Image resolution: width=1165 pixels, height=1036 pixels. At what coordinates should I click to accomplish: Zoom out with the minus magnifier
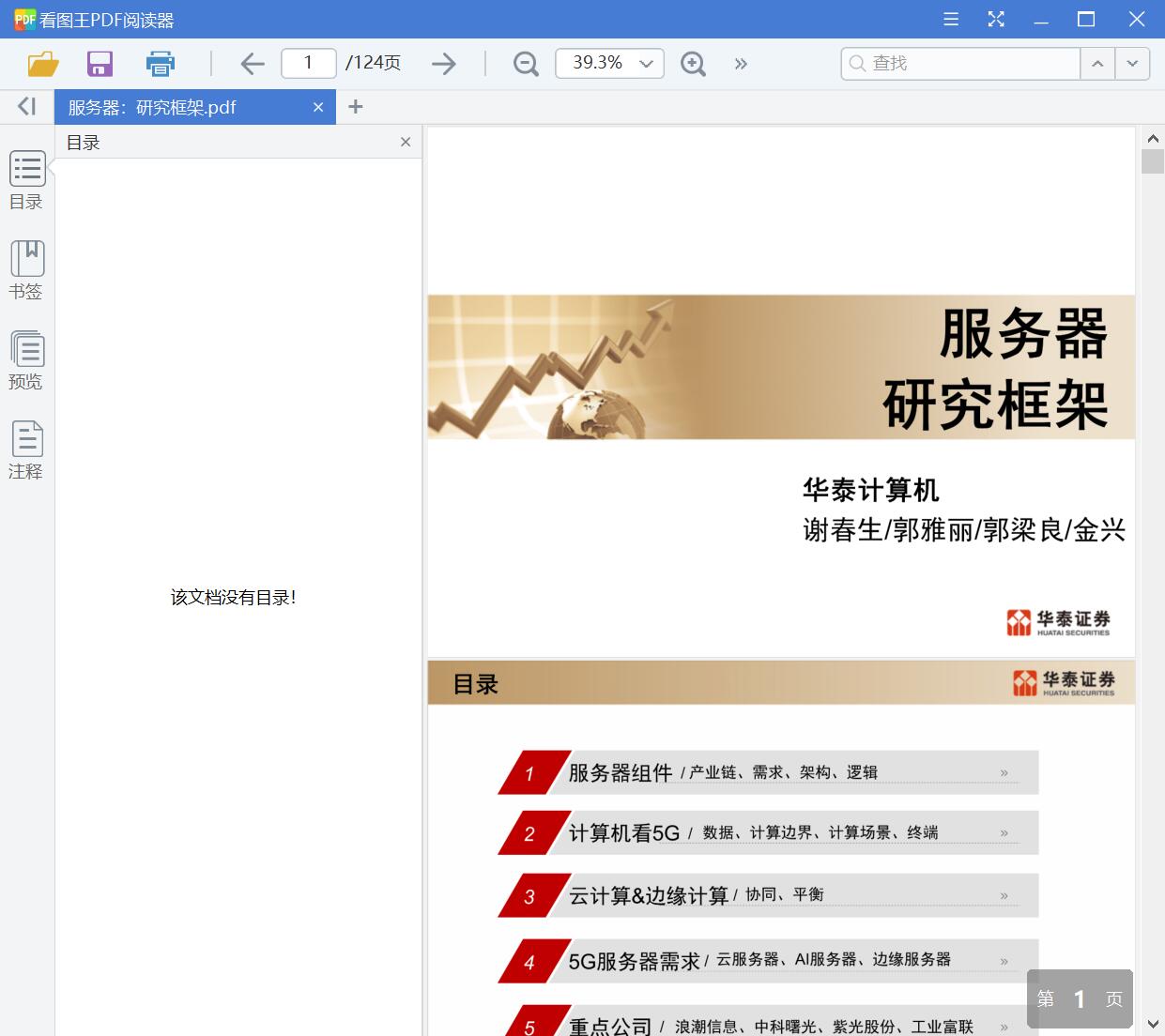tap(526, 64)
